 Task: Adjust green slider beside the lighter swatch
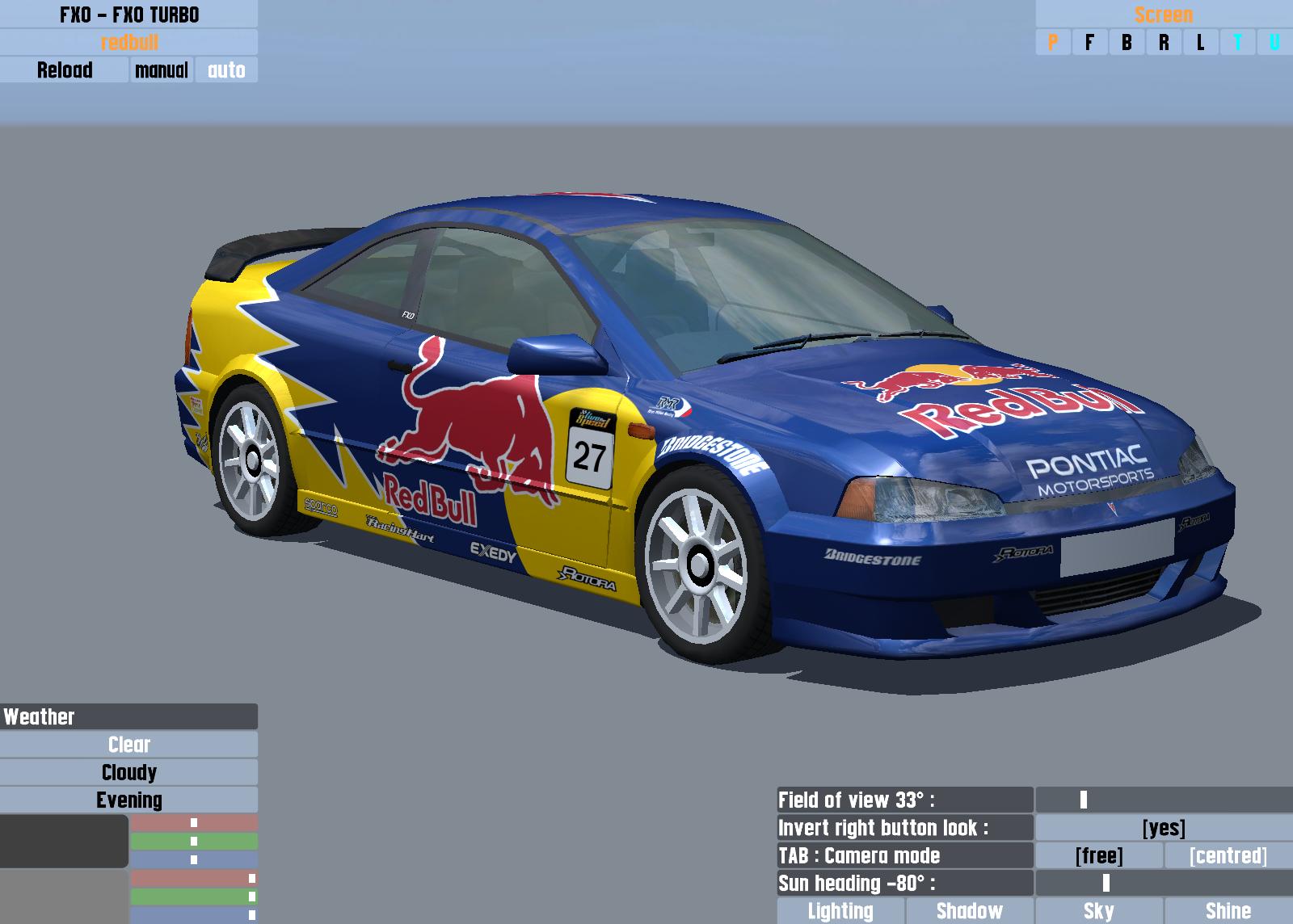[194, 897]
